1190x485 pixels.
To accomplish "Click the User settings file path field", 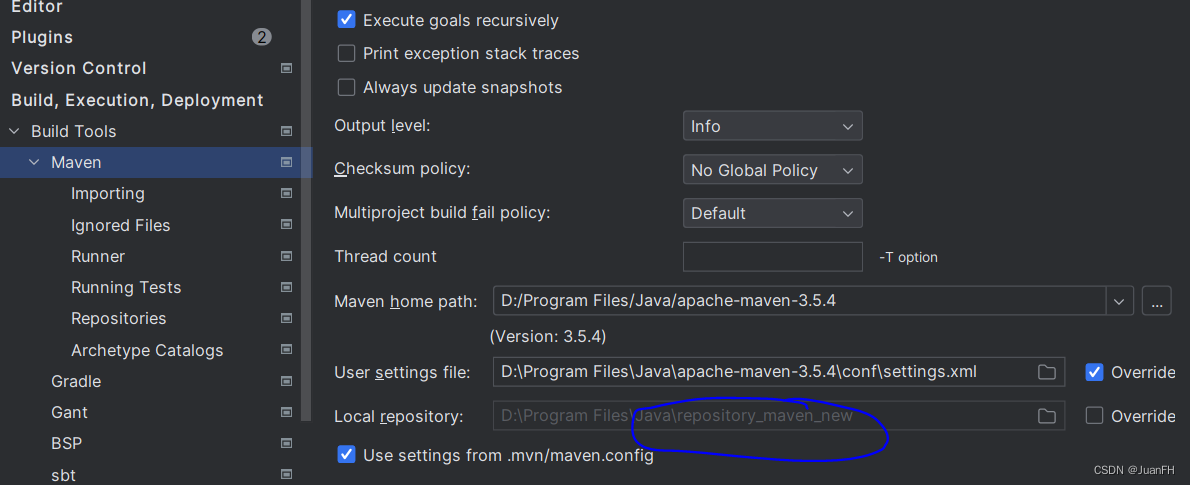I will click(x=779, y=372).
